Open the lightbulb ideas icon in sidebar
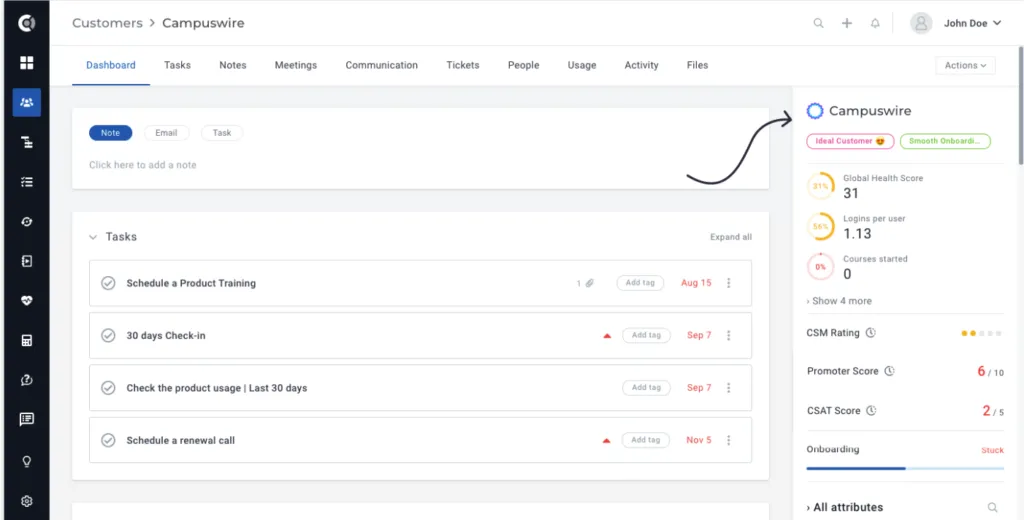Screen dimensions: 1024x520 [x=27, y=462]
